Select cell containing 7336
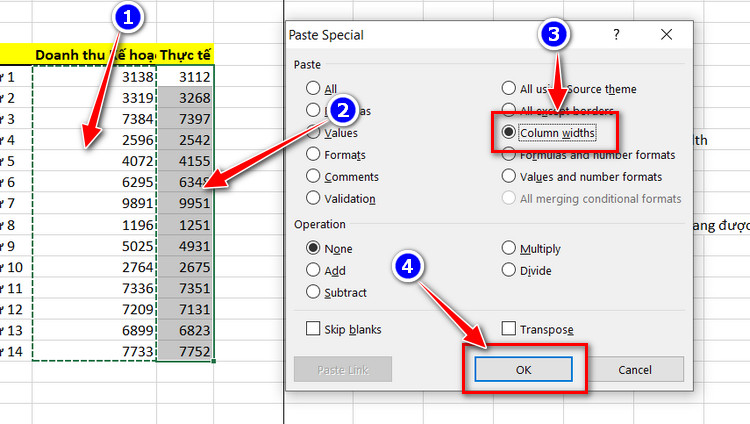 click(94, 288)
